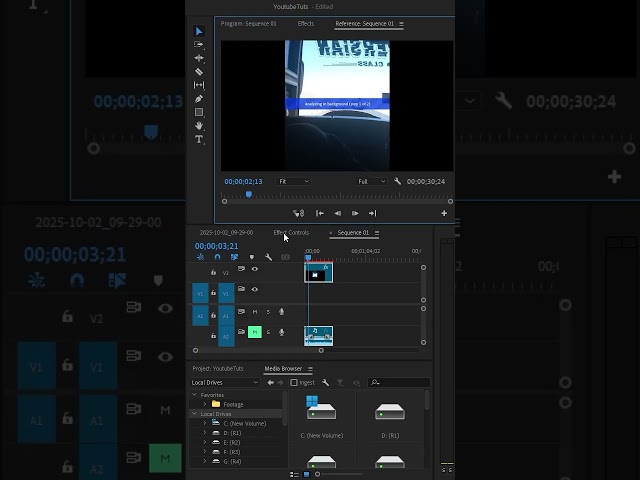Solo audio track A2

[268, 332]
